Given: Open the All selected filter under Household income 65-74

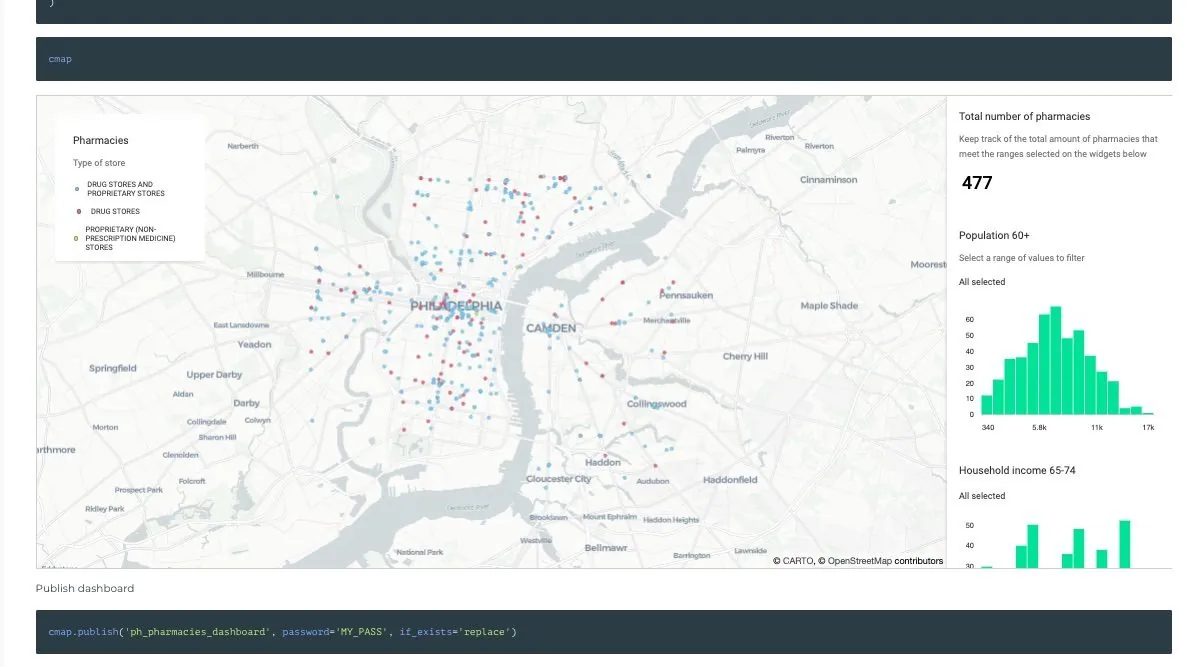Looking at the screenshot, I should point(982,496).
